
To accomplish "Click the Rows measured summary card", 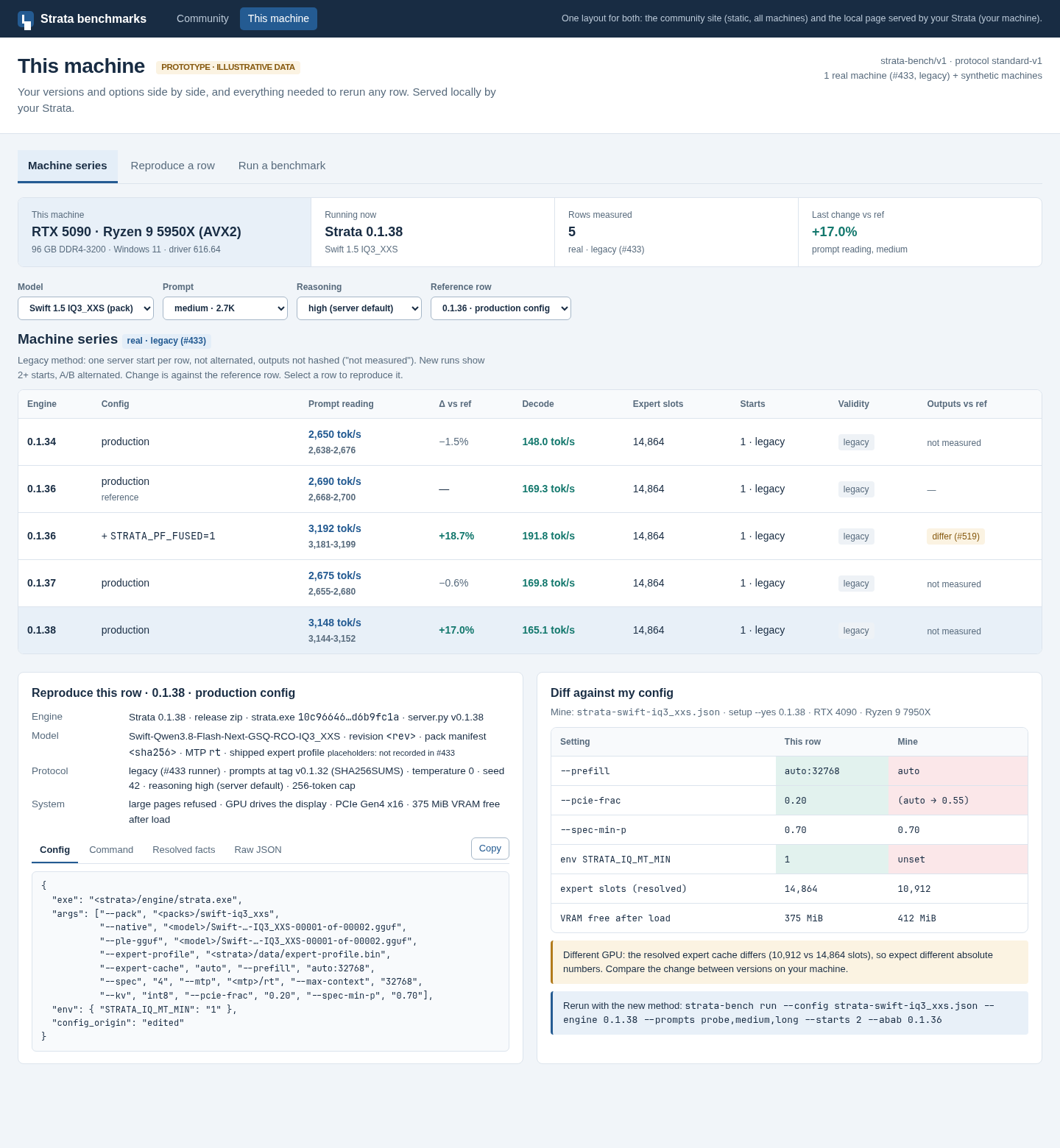I will (x=676, y=232).
